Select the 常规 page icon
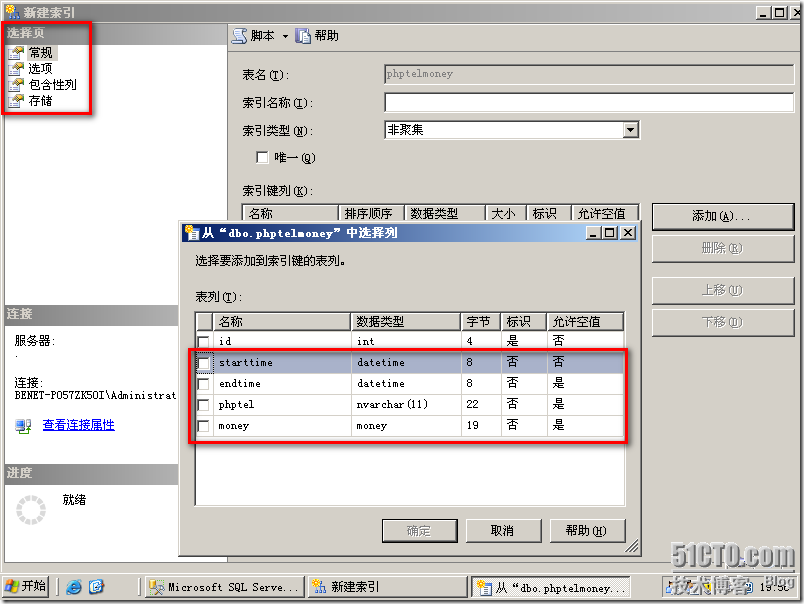Screen dimensions: 804x604 click(16, 53)
